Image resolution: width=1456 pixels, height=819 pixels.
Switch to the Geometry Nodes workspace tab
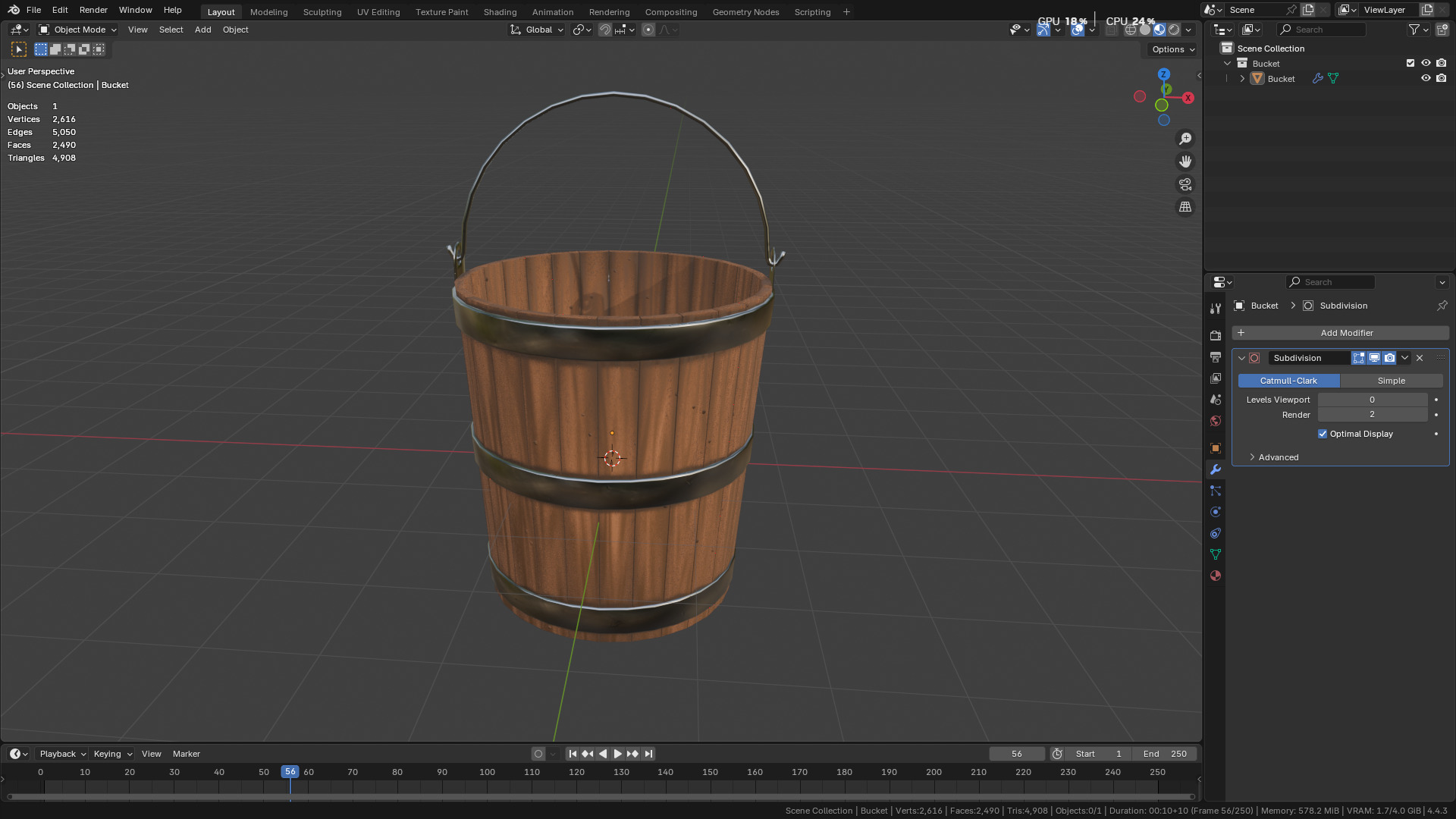point(745,12)
